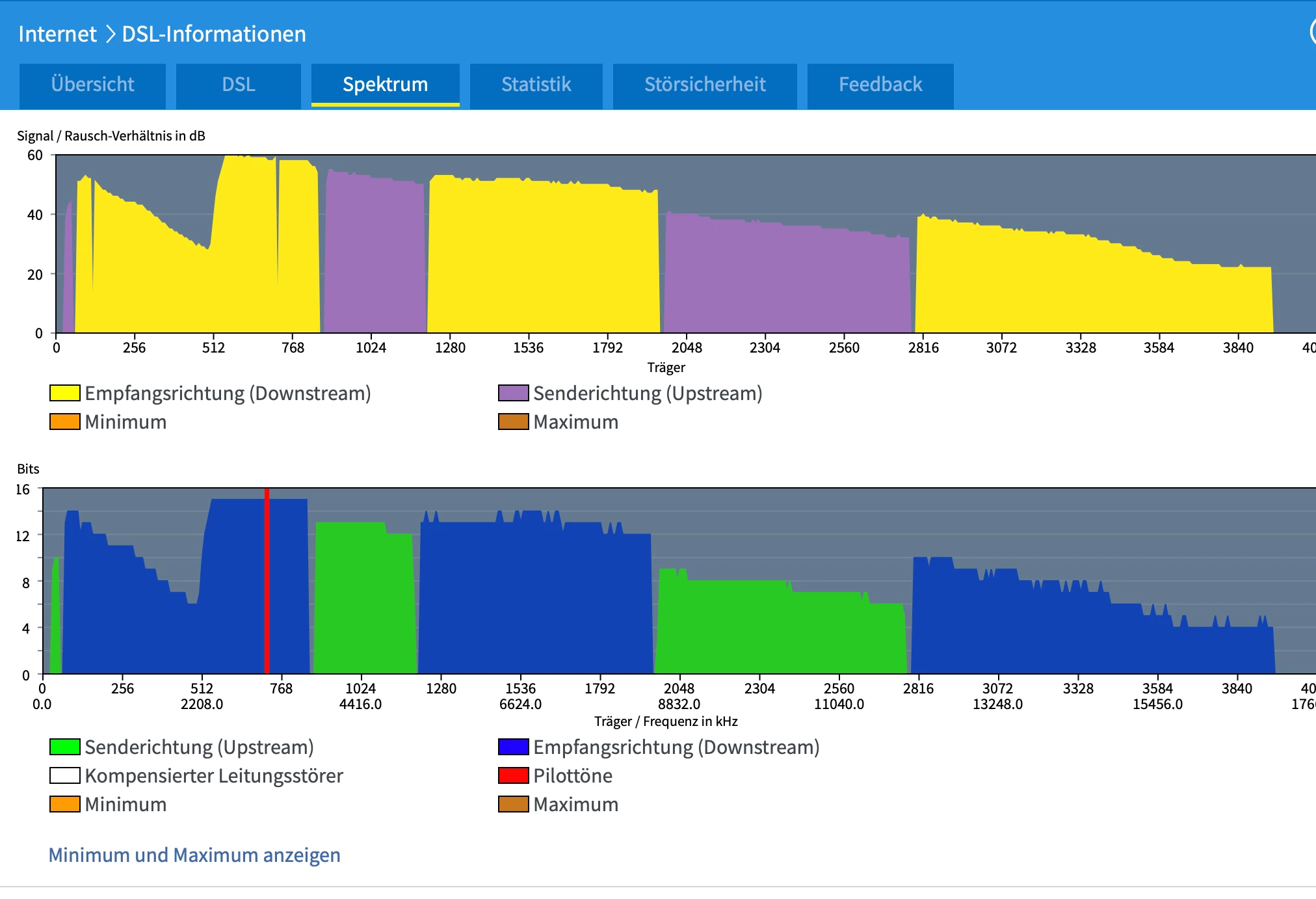This screenshot has width=1316, height=899.
Task: Click the chevron separator between Internet and DSL-Informationen
Action: (110, 34)
